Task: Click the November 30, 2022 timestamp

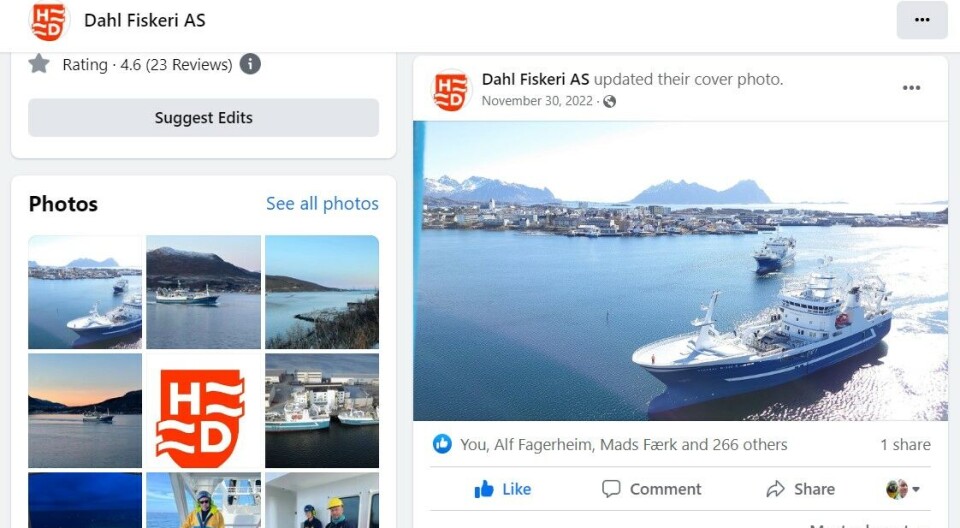Action: (x=537, y=101)
